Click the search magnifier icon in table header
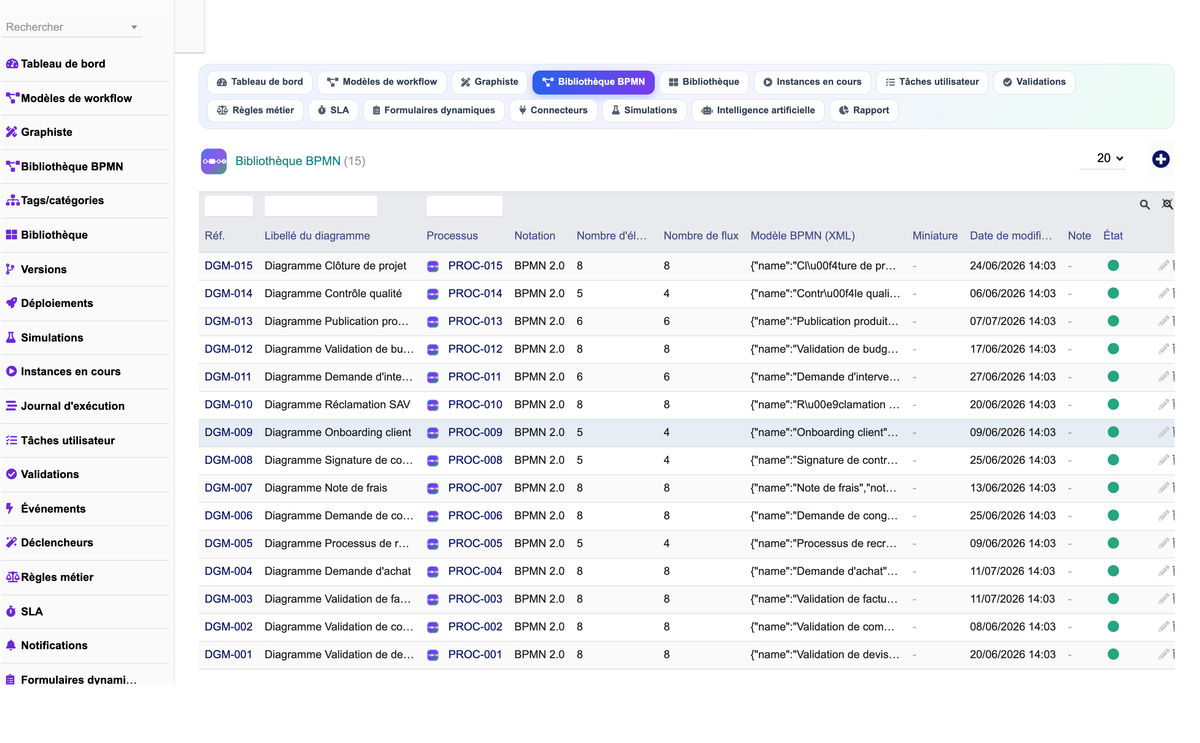 [x=1145, y=205]
